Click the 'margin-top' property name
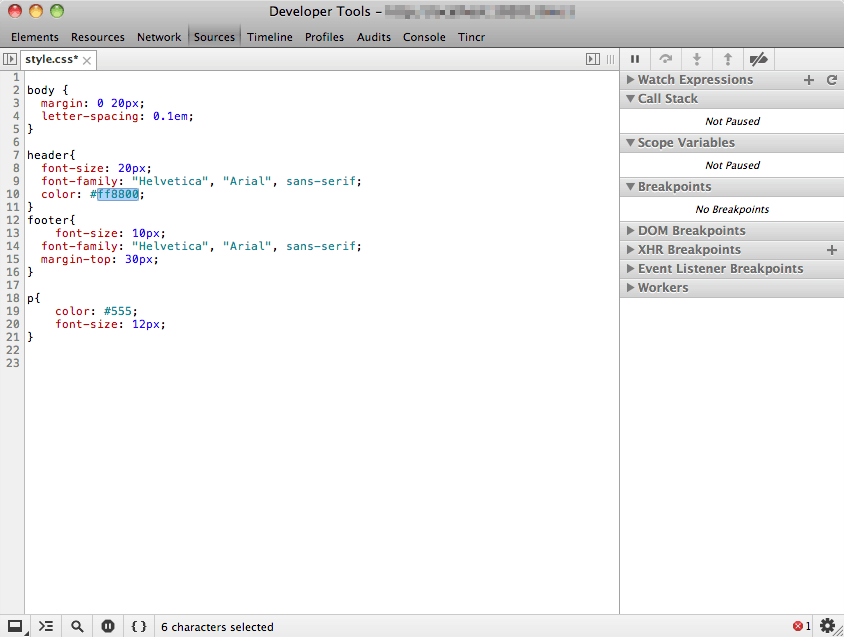 tap(75, 259)
